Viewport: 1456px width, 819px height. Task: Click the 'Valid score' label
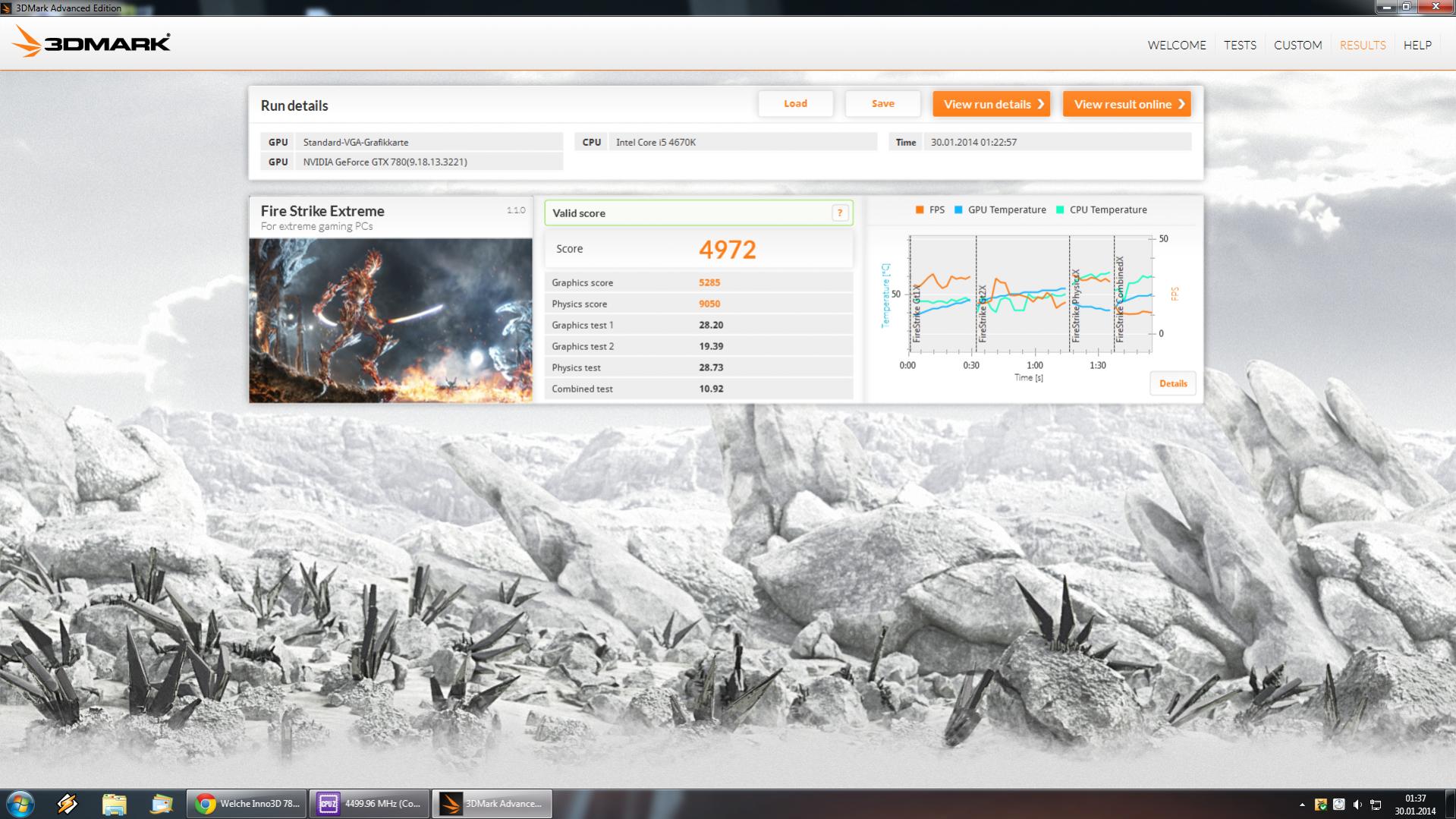pos(578,213)
